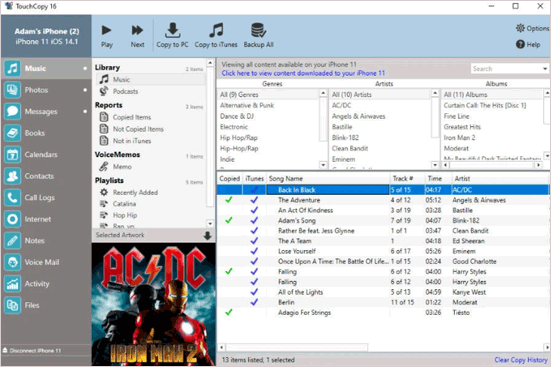
Task: Open the Hop Hip playlist
Action: pos(150,215)
